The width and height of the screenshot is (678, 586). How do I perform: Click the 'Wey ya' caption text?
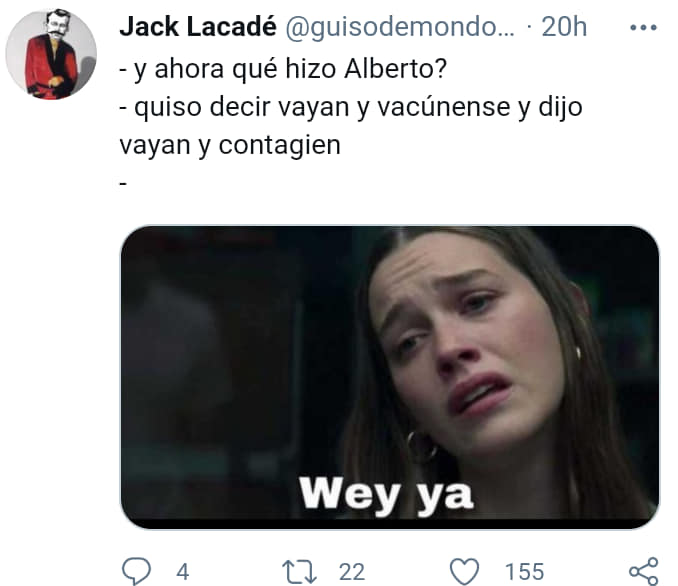[386, 494]
